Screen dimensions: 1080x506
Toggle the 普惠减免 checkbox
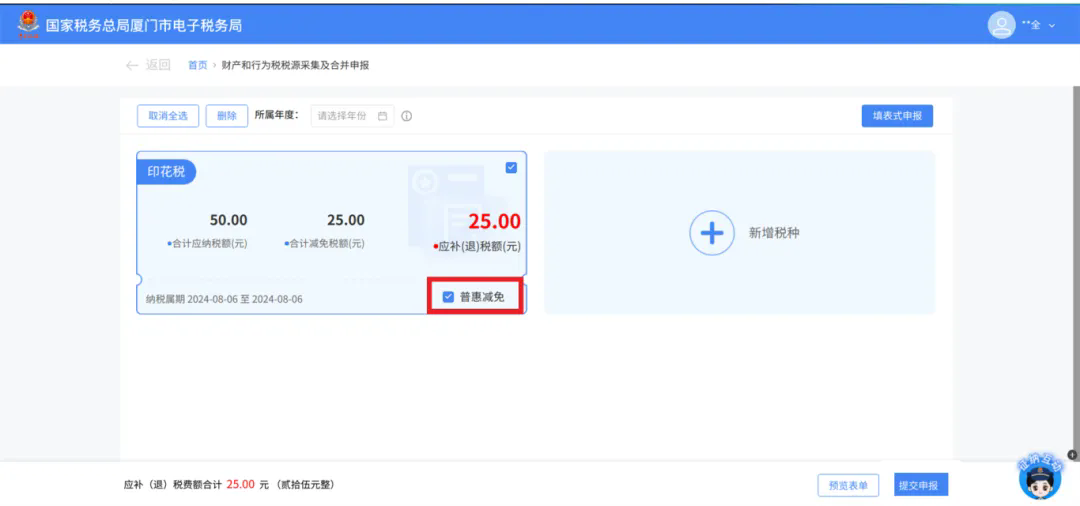coord(448,297)
